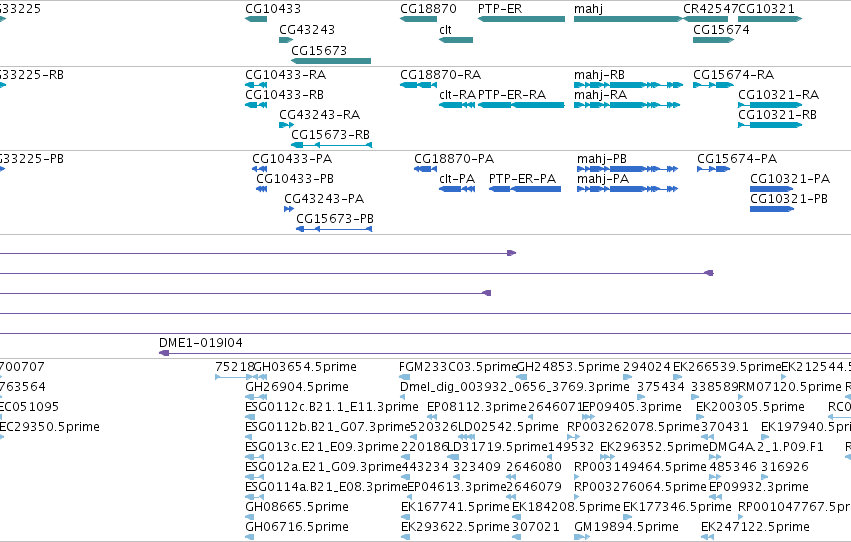
Task: Select protein CG10321-PA
Action: (x=772, y=189)
